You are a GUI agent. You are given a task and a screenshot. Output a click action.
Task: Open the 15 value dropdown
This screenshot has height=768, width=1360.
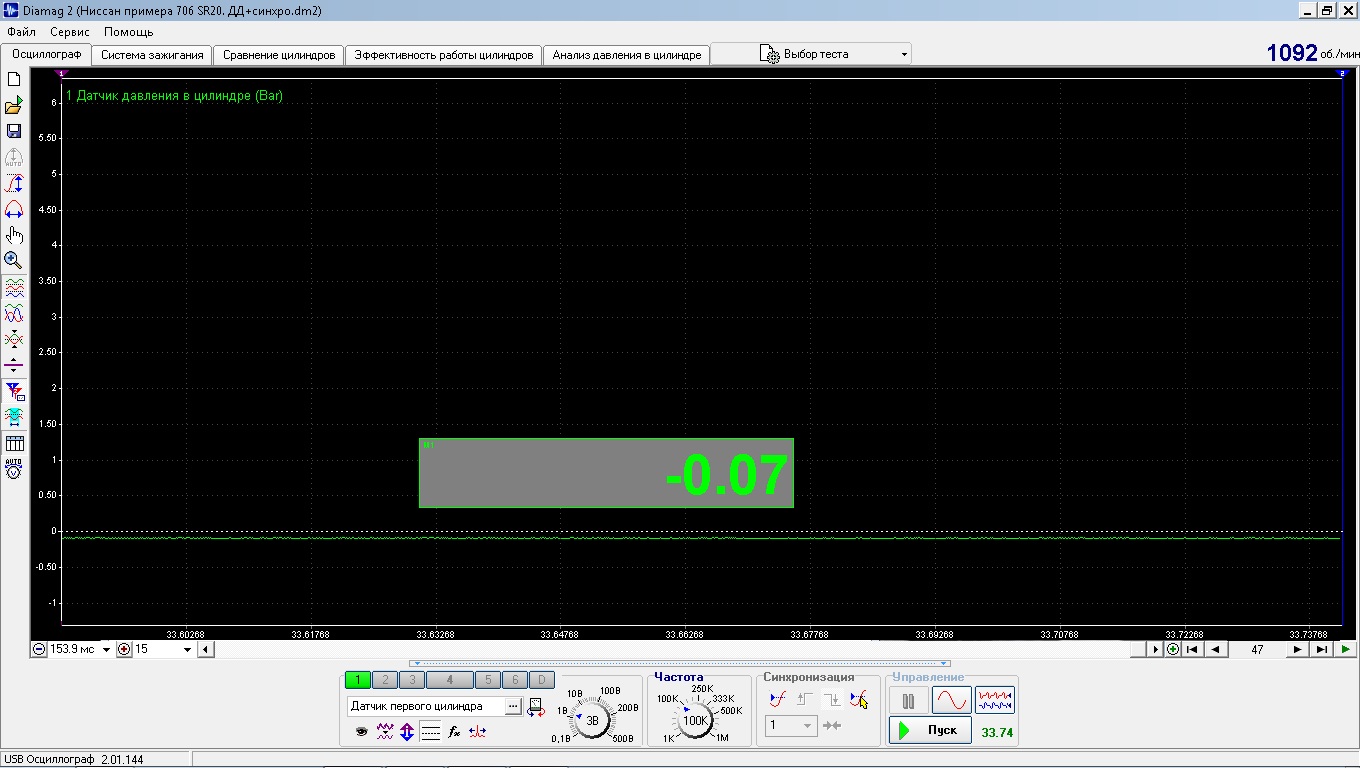187,650
